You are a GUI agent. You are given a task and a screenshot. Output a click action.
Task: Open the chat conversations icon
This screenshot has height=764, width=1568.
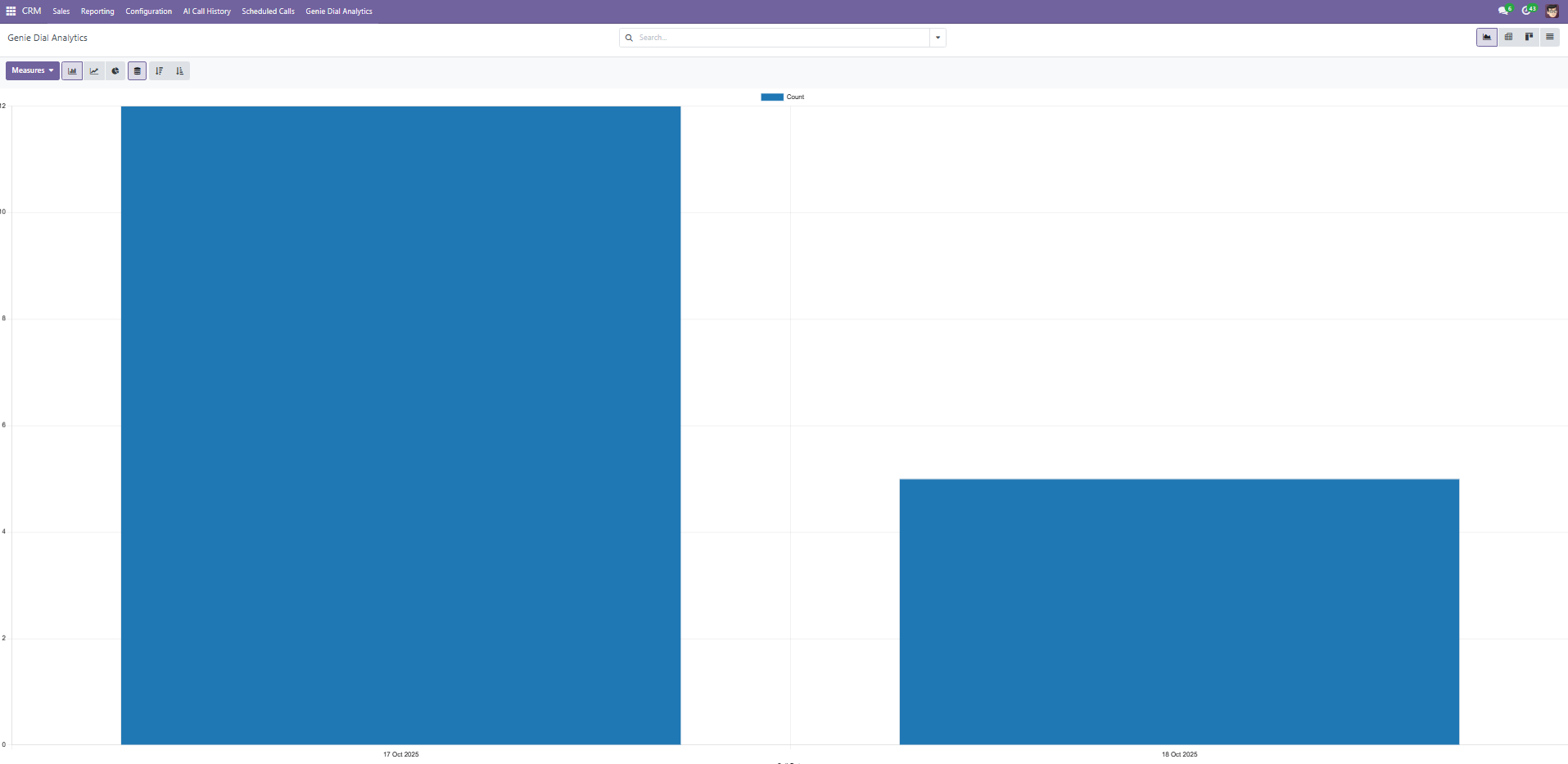click(1504, 11)
